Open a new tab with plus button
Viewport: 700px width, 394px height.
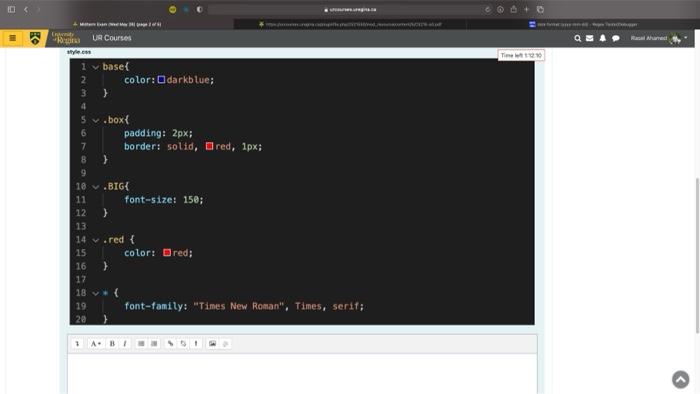pyautogui.click(x=526, y=9)
